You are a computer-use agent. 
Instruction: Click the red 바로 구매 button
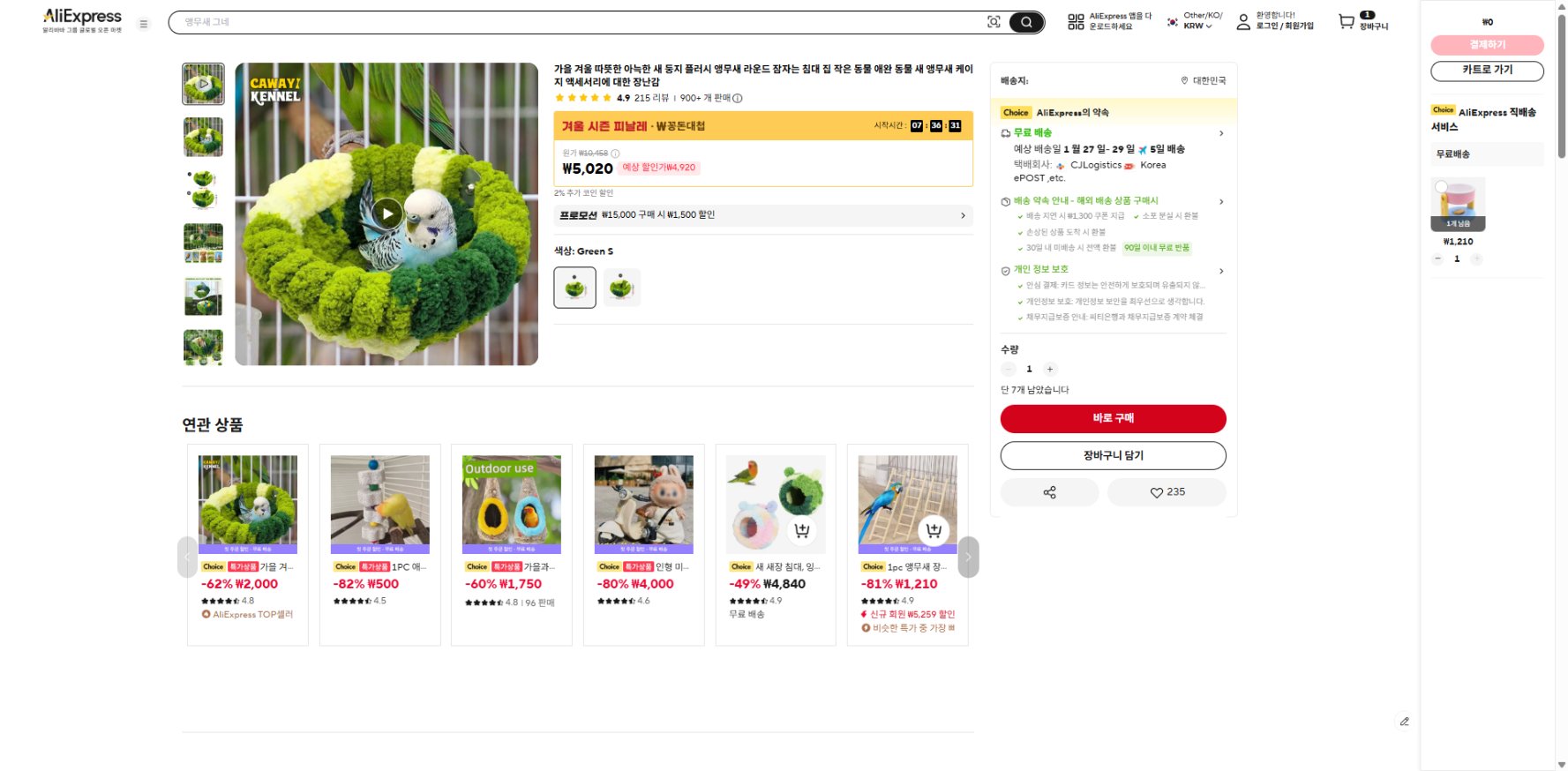(x=1113, y=418)
